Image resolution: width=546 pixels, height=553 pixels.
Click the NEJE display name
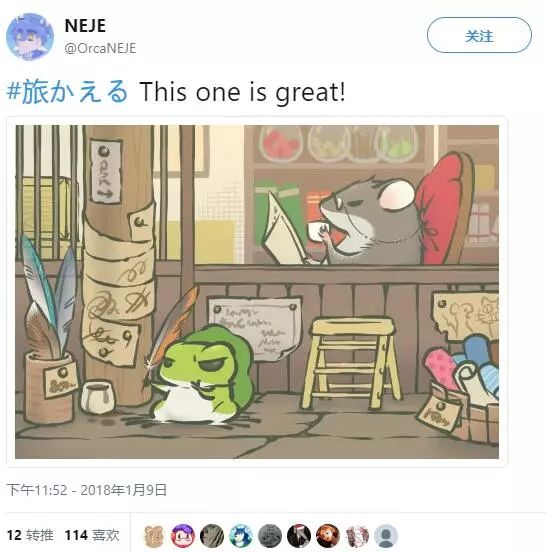pyautogui.click(x=85, y=26)
